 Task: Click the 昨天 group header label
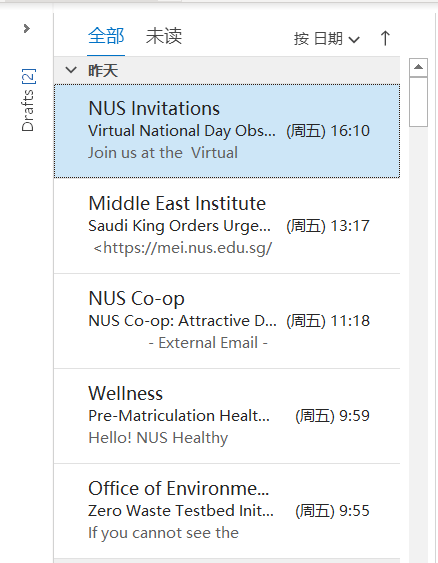pos(103,70)
